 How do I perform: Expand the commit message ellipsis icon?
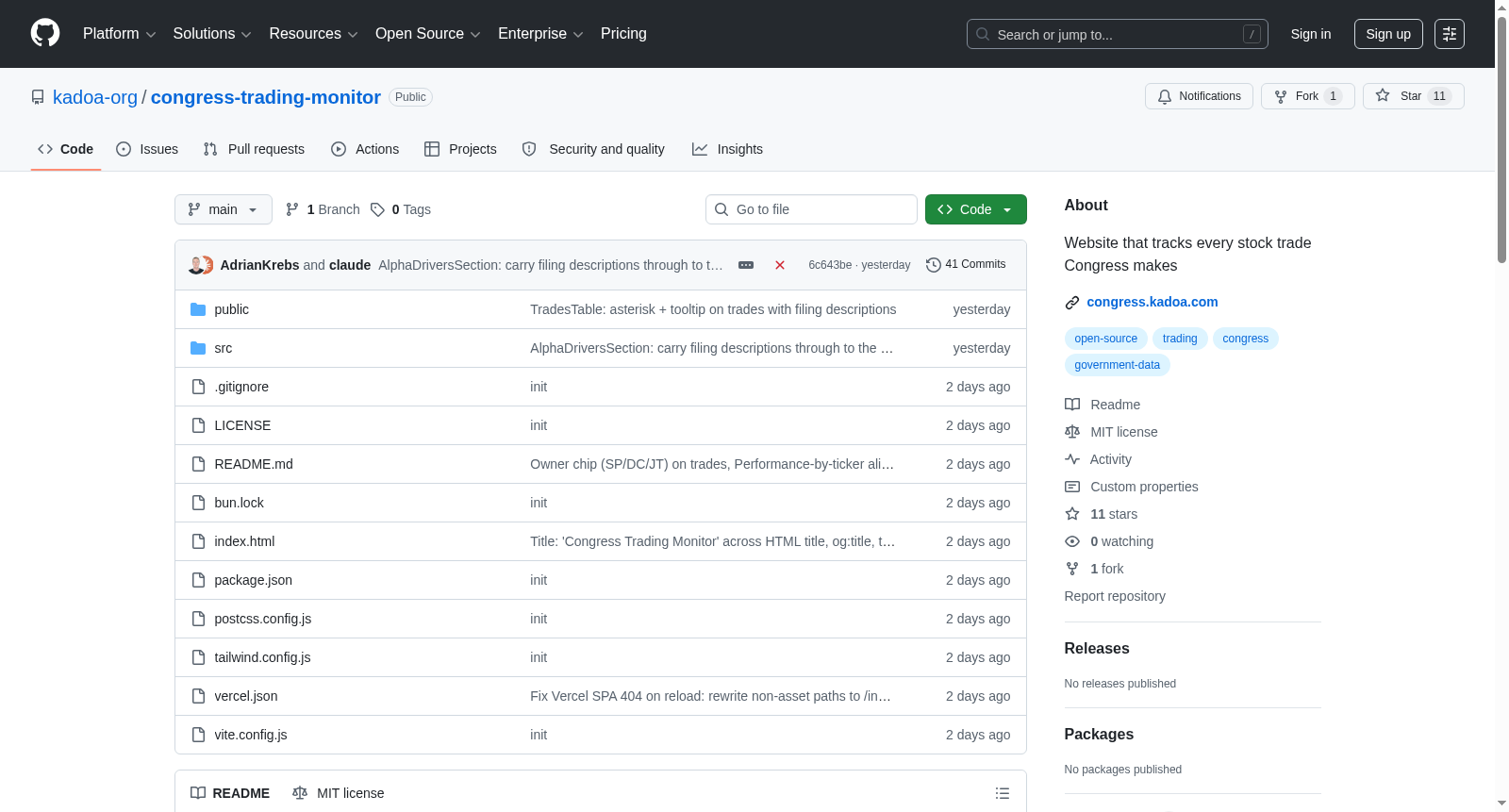(x=746, y=265)
